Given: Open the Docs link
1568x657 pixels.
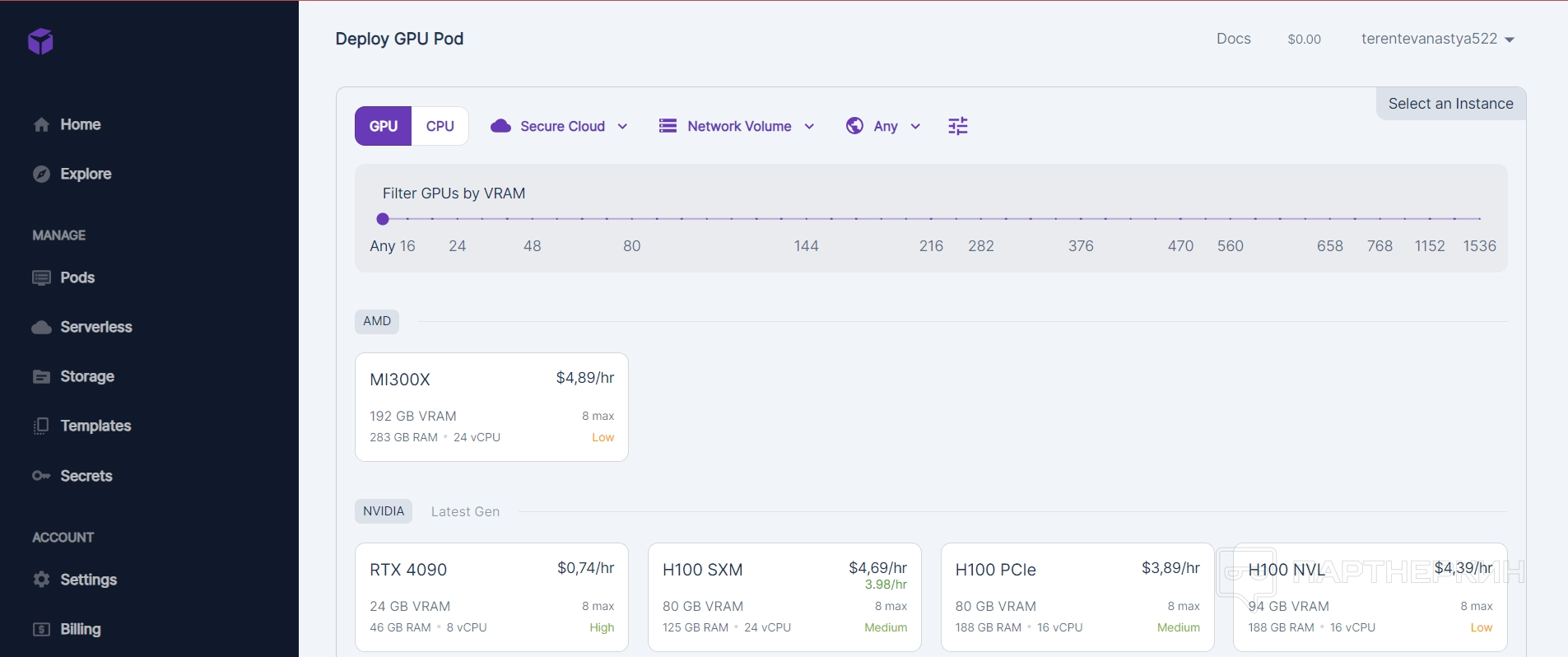Looking at the screenshot, I should [1233, 39].
